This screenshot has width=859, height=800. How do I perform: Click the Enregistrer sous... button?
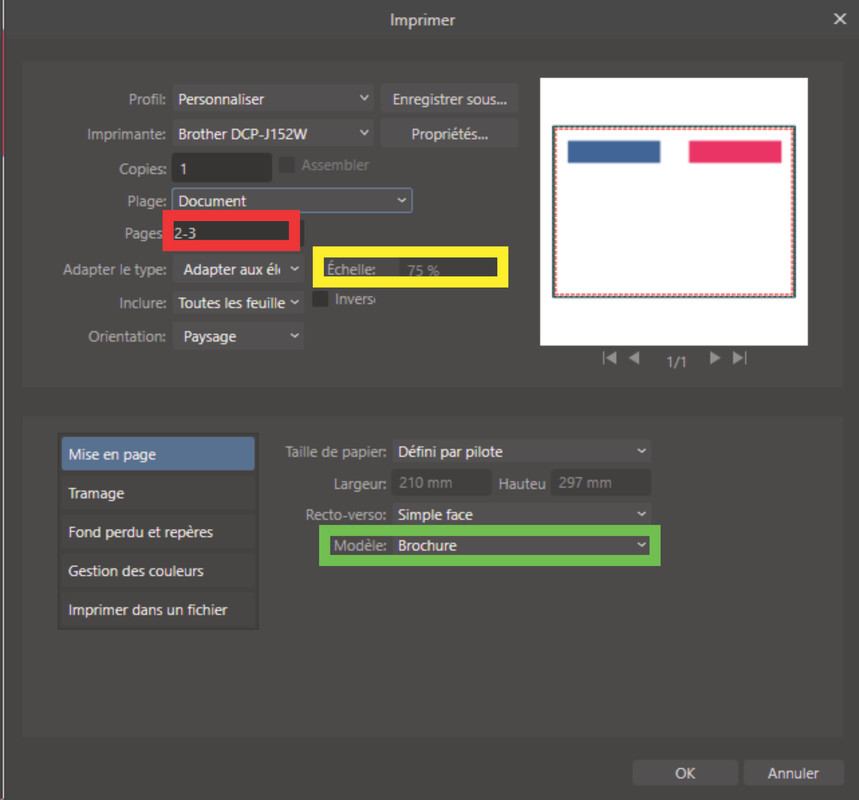click(449, 99)
